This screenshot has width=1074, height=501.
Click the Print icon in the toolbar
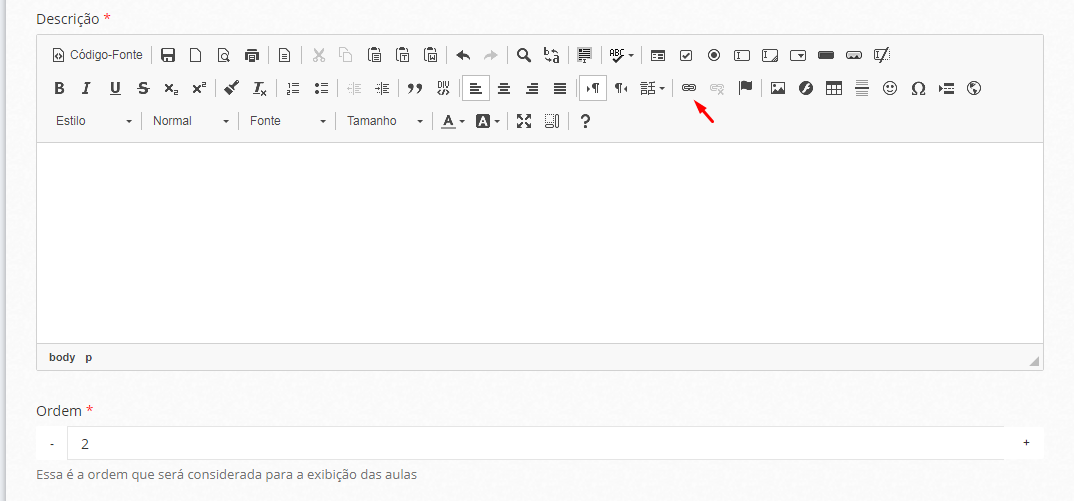pyautogui.click(x=252, y=55)
